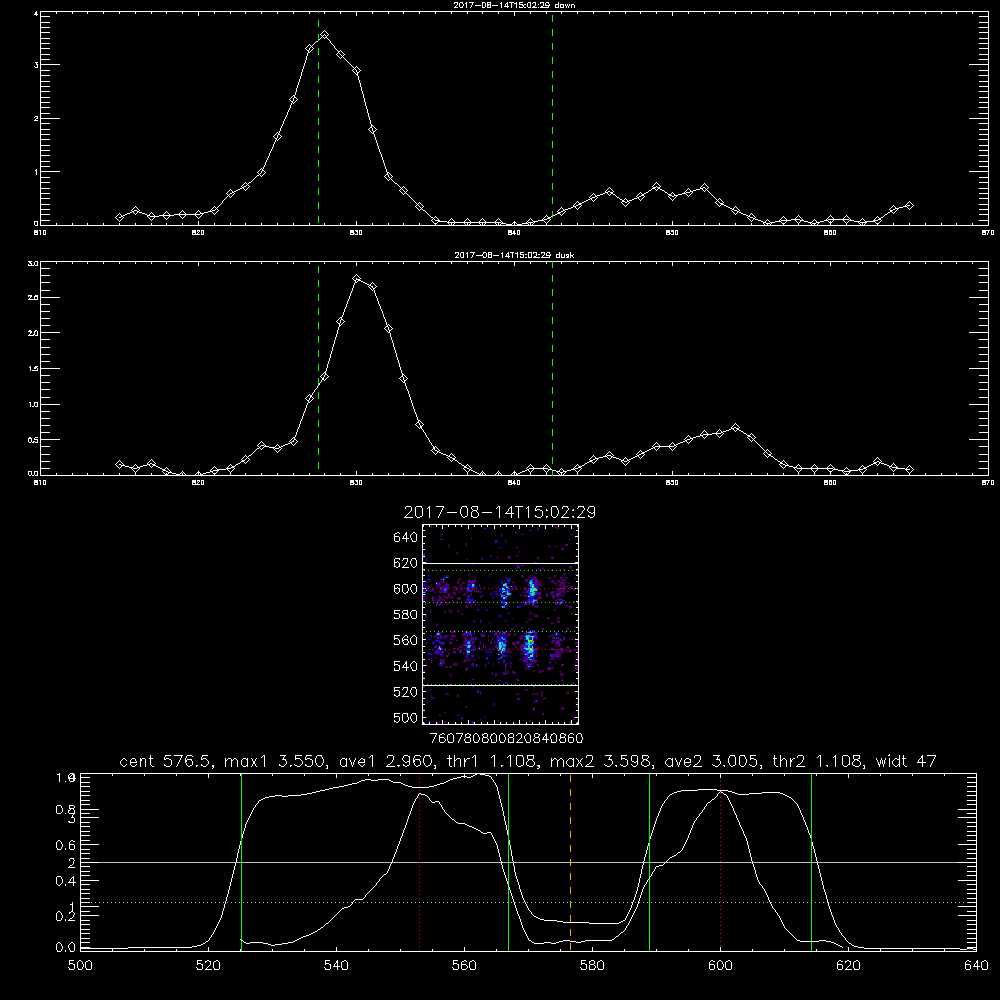1000x1000 pixels.
Task: Click the highest diamond marker on the dawn curve
Action: [325, 35]
